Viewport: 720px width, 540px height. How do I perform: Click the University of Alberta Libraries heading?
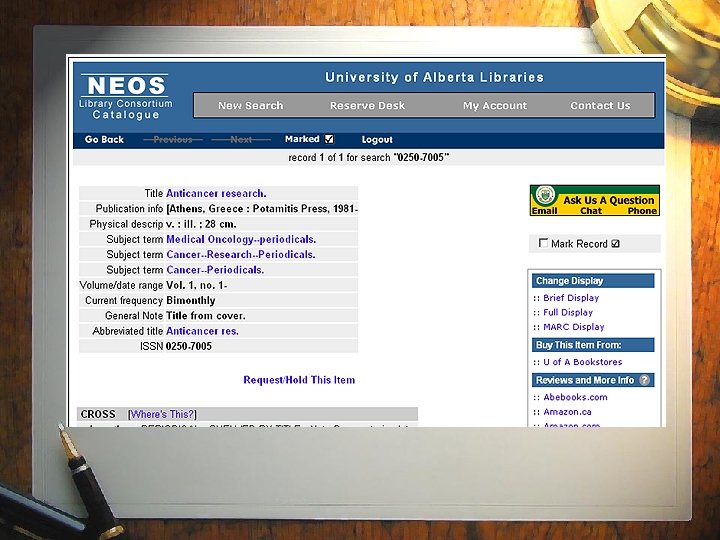pos(434,77)
